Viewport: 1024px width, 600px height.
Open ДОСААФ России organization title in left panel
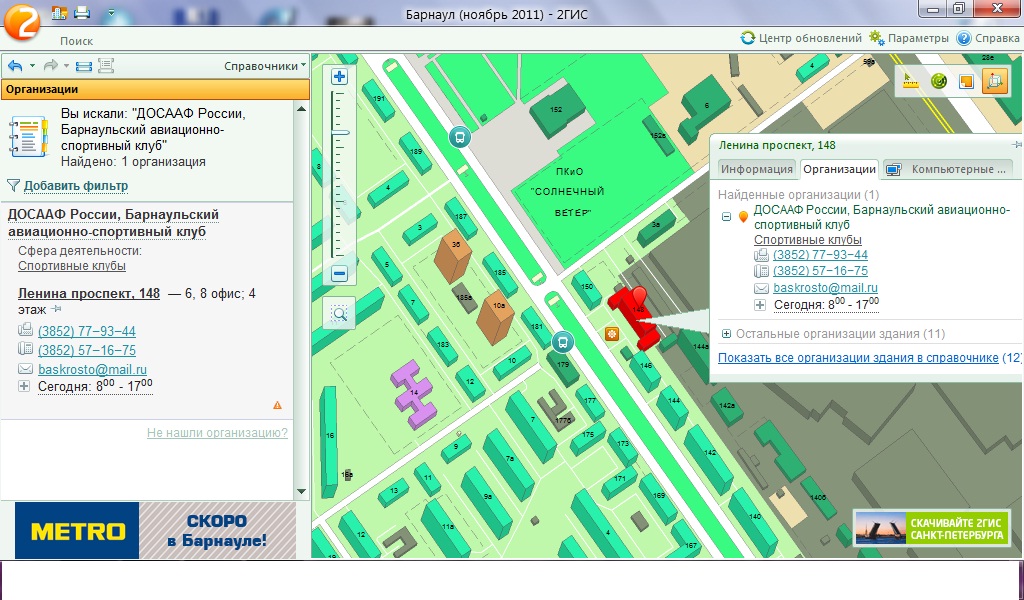point(113,223)
